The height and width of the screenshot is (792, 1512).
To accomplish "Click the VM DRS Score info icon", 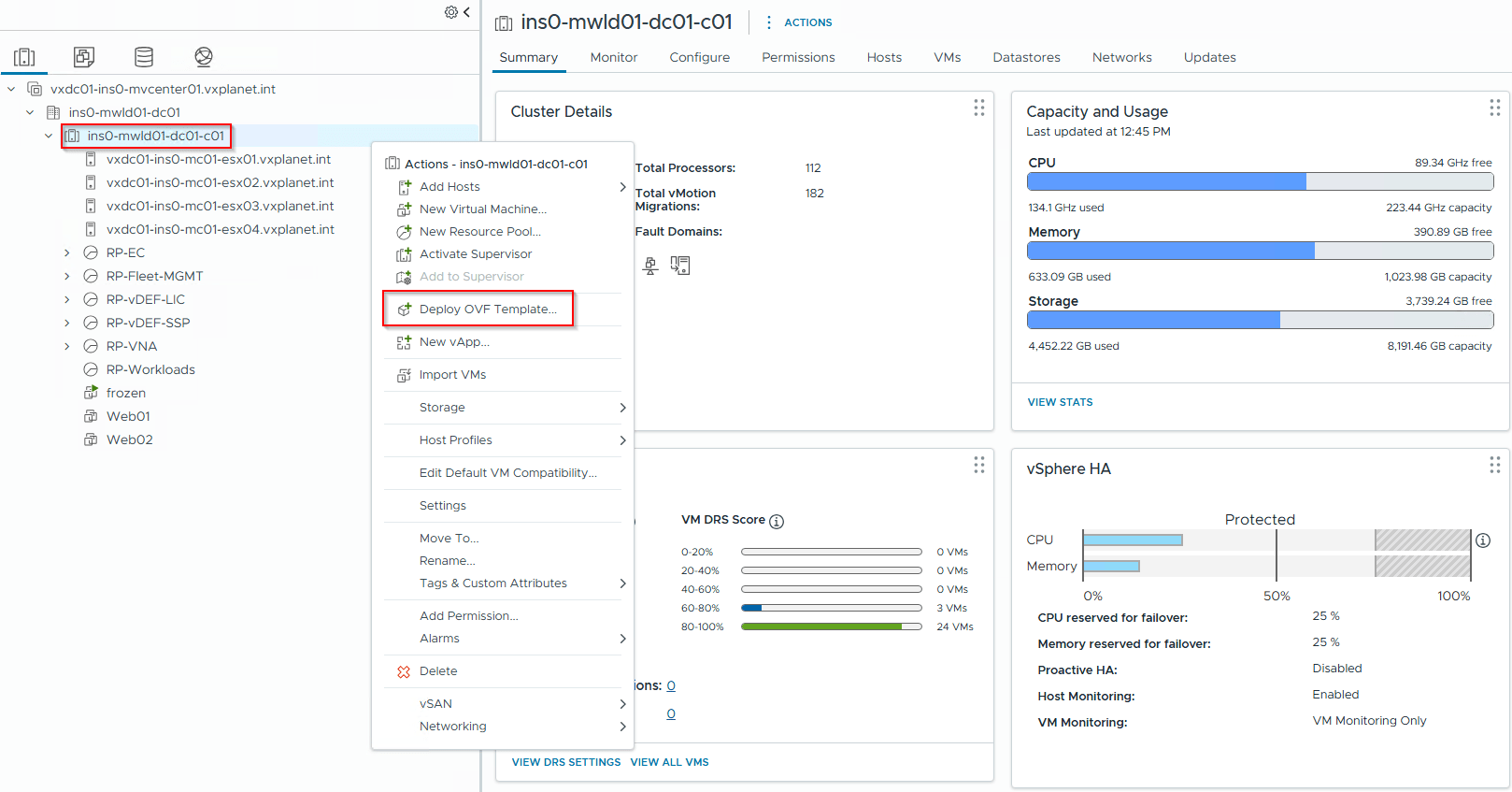I will click(777, 522).
